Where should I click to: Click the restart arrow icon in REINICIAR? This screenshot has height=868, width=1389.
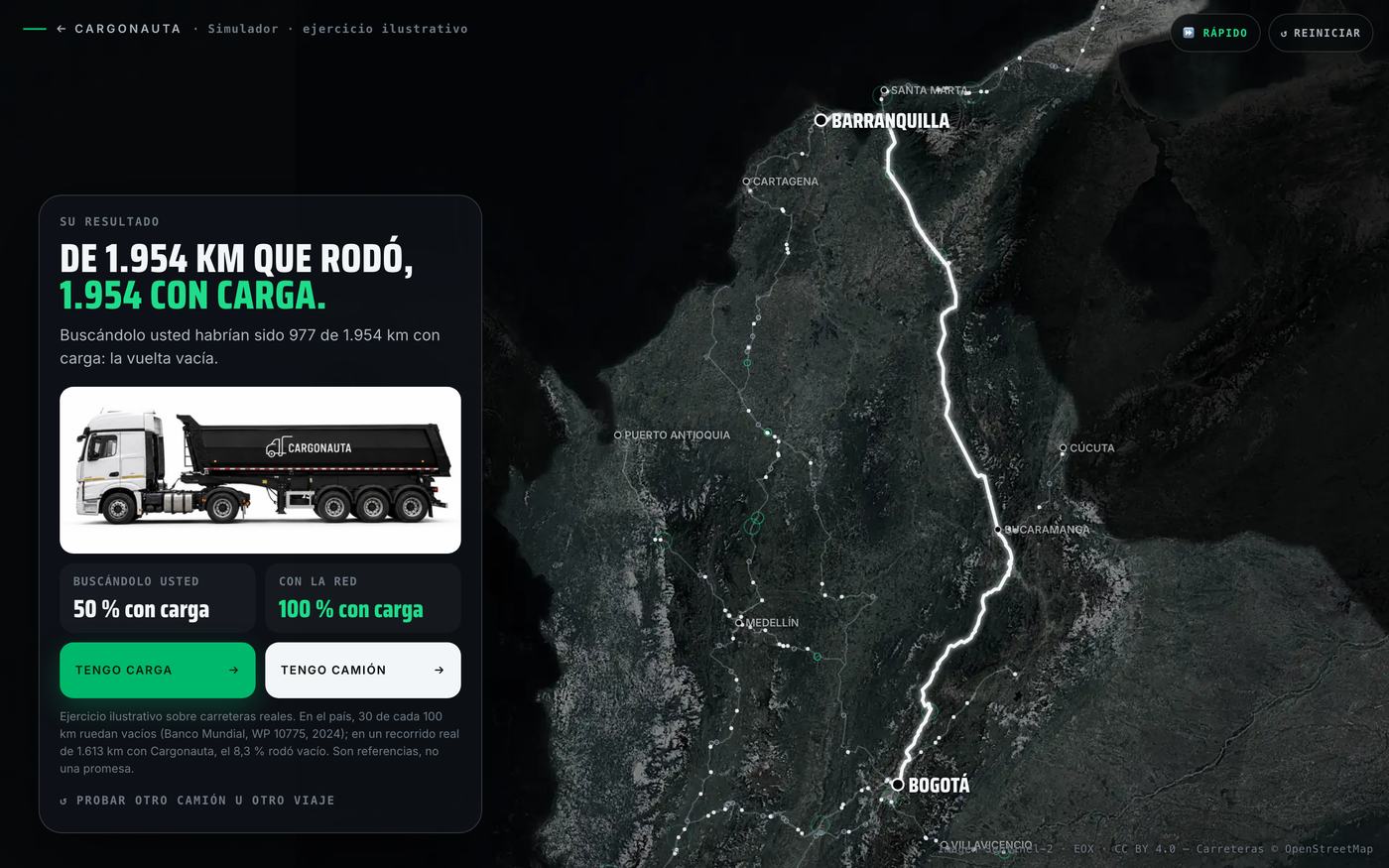tap(1284, 34)
